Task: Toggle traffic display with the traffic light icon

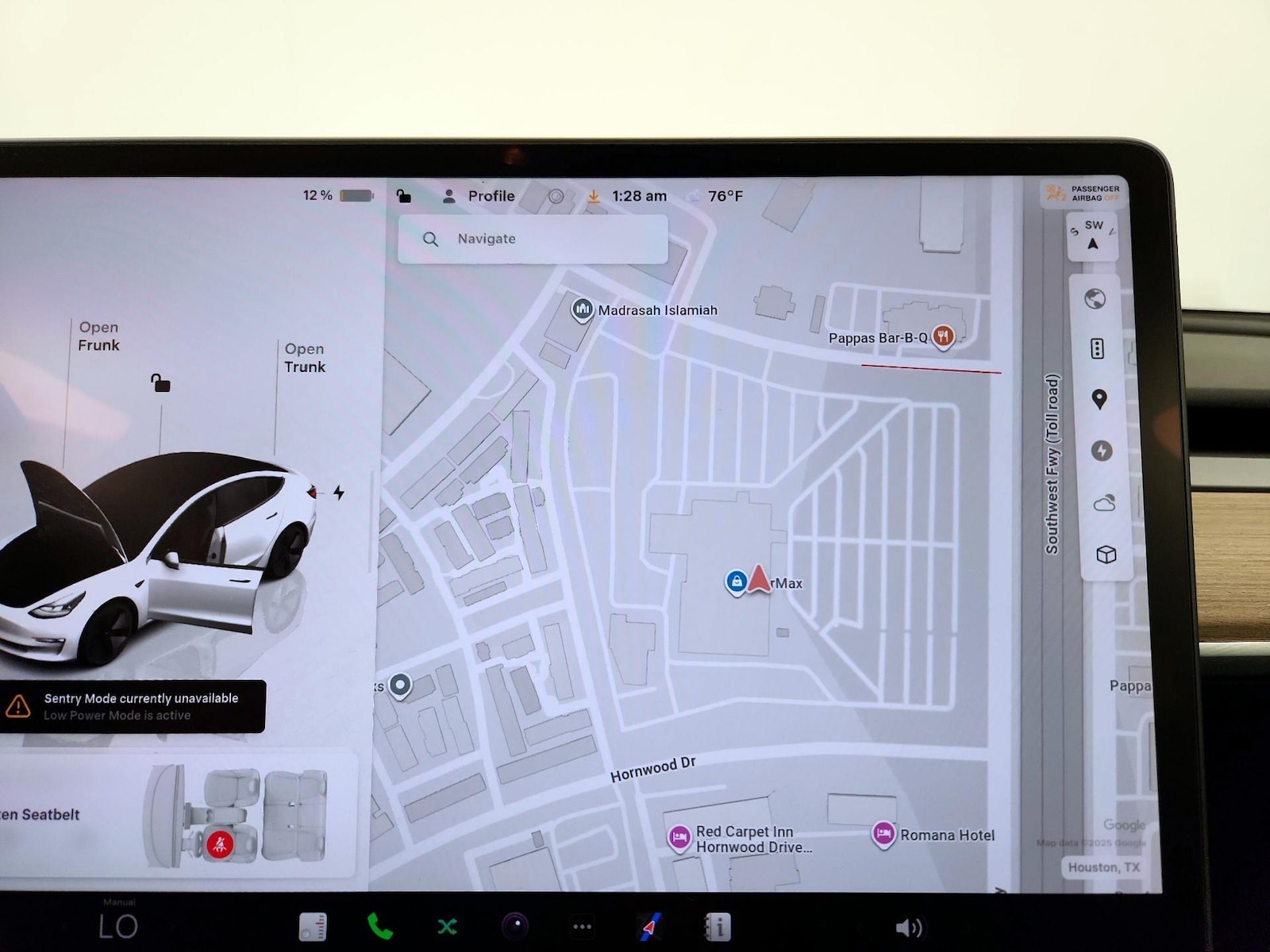Action: [x=1097, y=348]
